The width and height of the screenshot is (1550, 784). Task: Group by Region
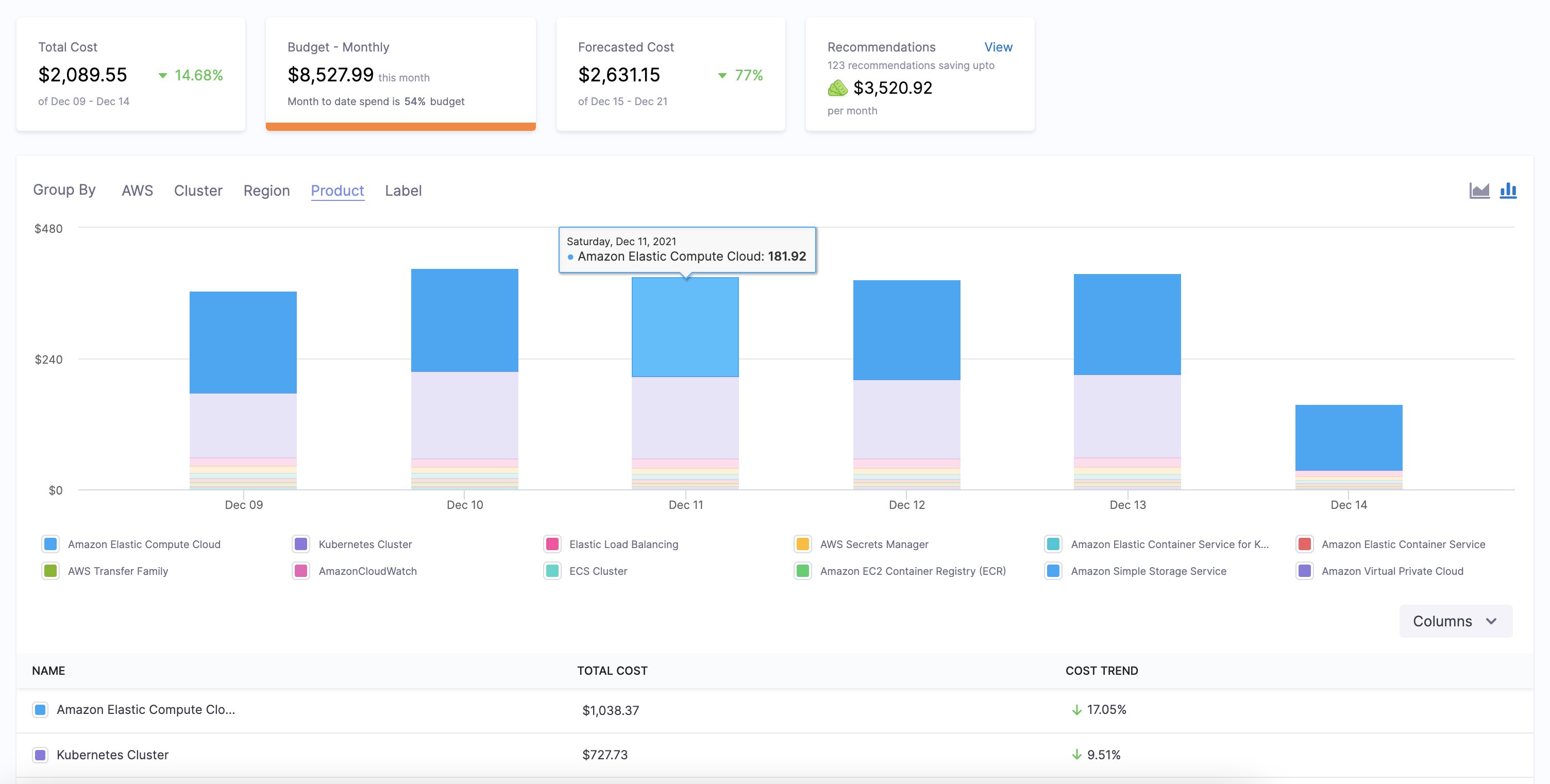[266, 191]
